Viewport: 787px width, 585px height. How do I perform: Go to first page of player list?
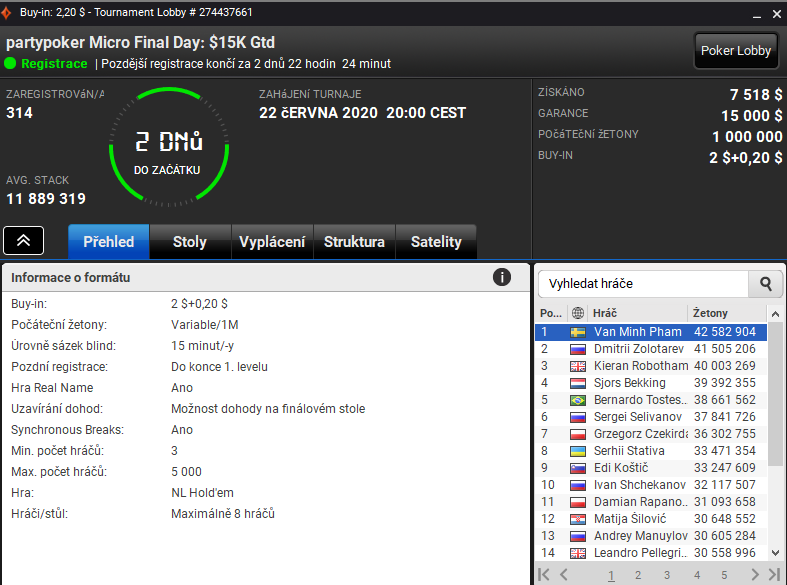click(544, 574)
